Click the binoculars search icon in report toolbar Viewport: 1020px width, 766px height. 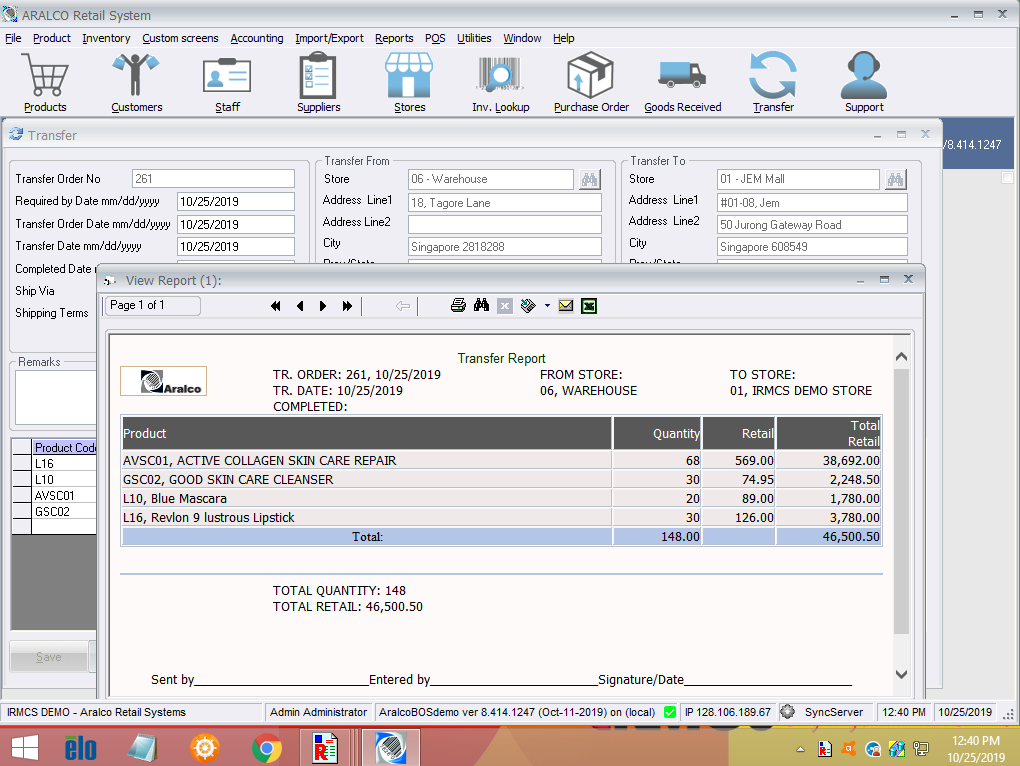point(481,306)
